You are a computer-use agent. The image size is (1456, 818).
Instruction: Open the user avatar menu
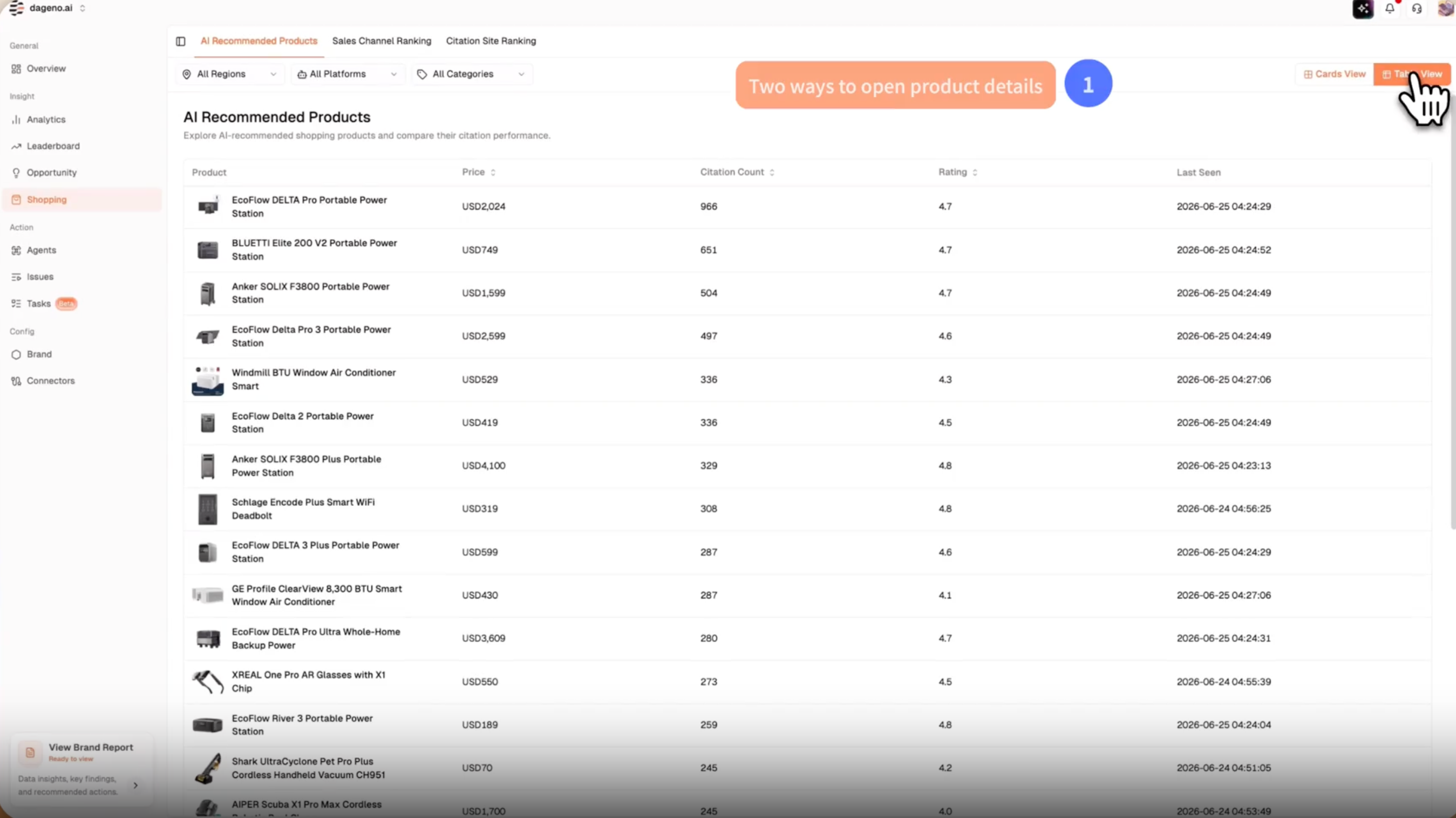[1445, 9]
